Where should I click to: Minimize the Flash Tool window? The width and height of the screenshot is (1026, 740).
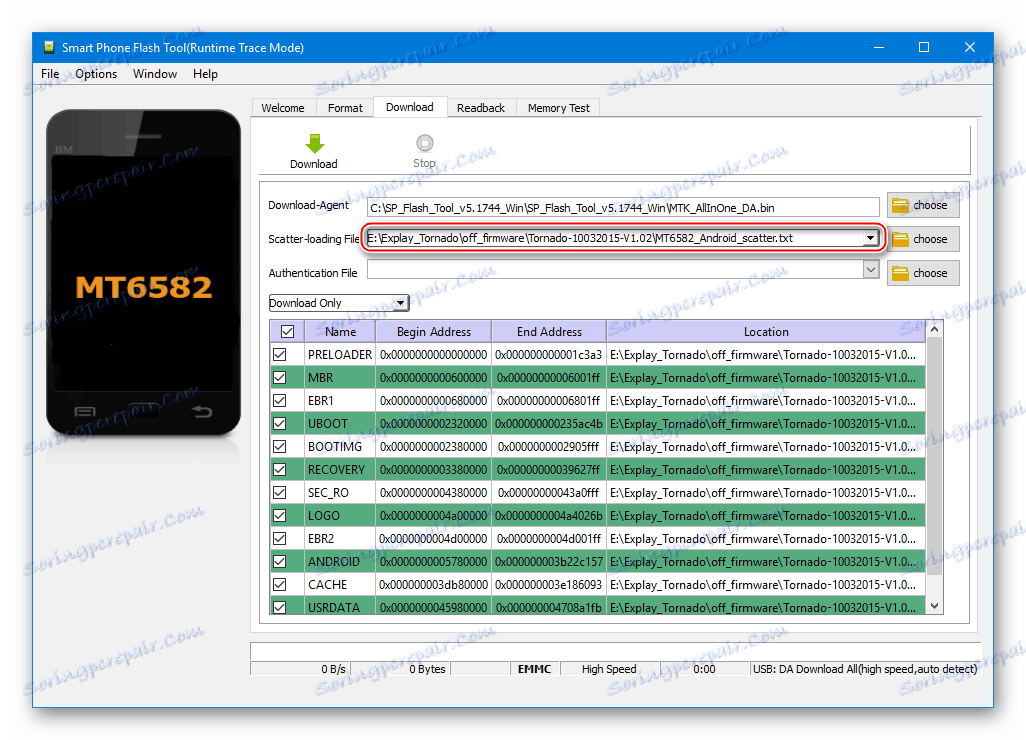point(879,47)
